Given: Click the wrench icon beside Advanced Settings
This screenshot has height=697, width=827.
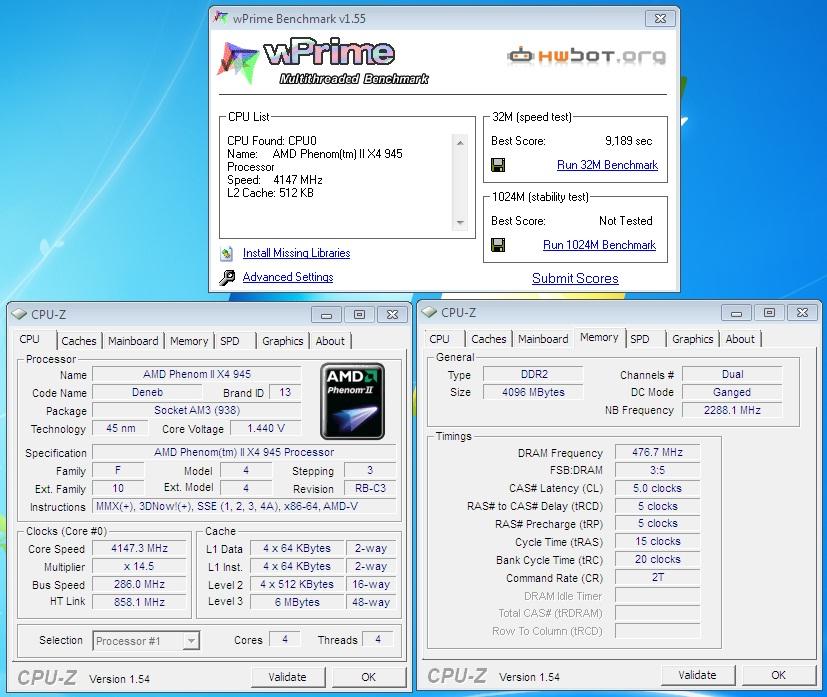Looking at the screenshot, I should coord(227,277).
